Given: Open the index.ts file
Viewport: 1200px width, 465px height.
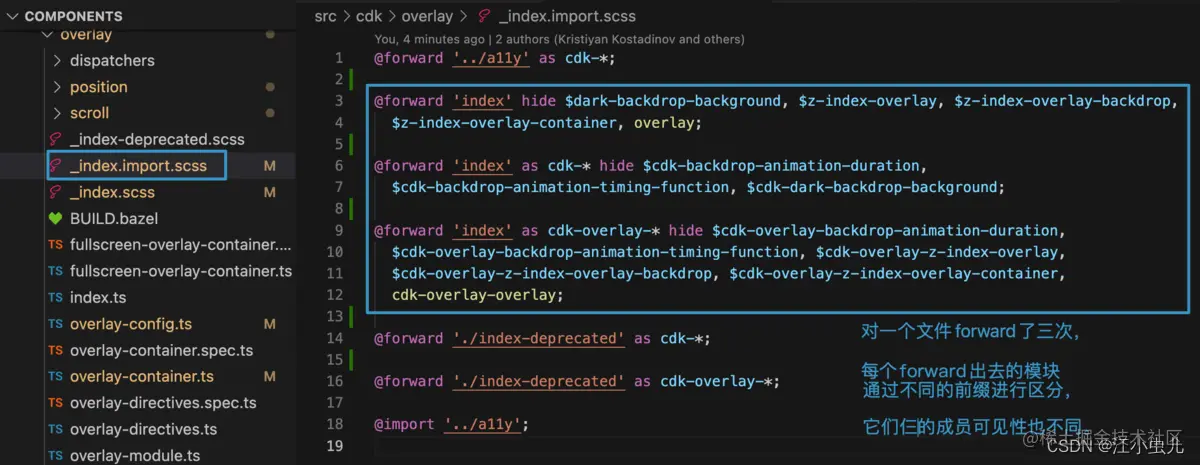Looking at the screenshot, I should 98,297.
